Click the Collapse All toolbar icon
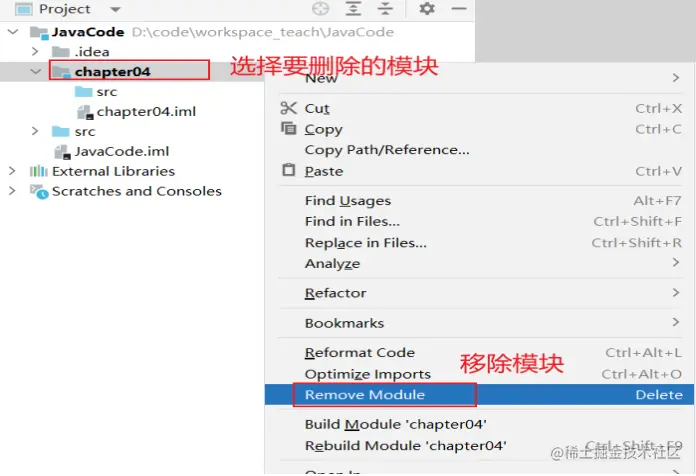This screenshot has width=696, height=476. [x=385, y=9]
